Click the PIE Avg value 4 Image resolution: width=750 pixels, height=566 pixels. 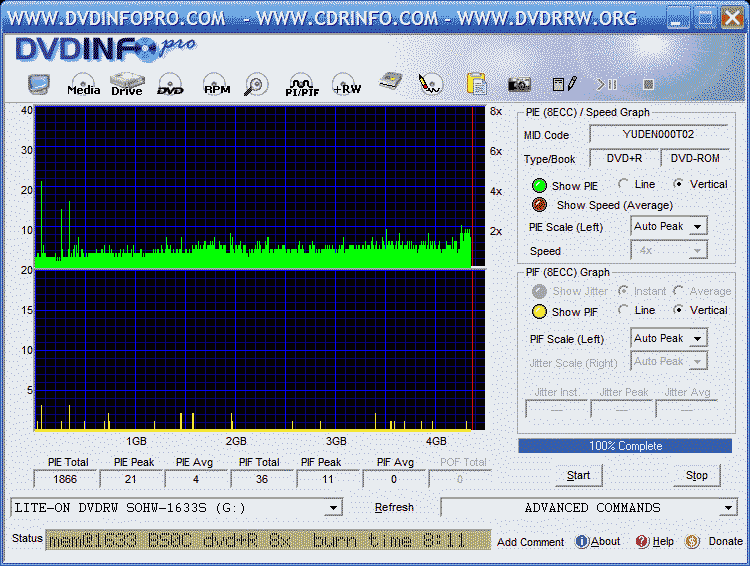tap(196, 479)
